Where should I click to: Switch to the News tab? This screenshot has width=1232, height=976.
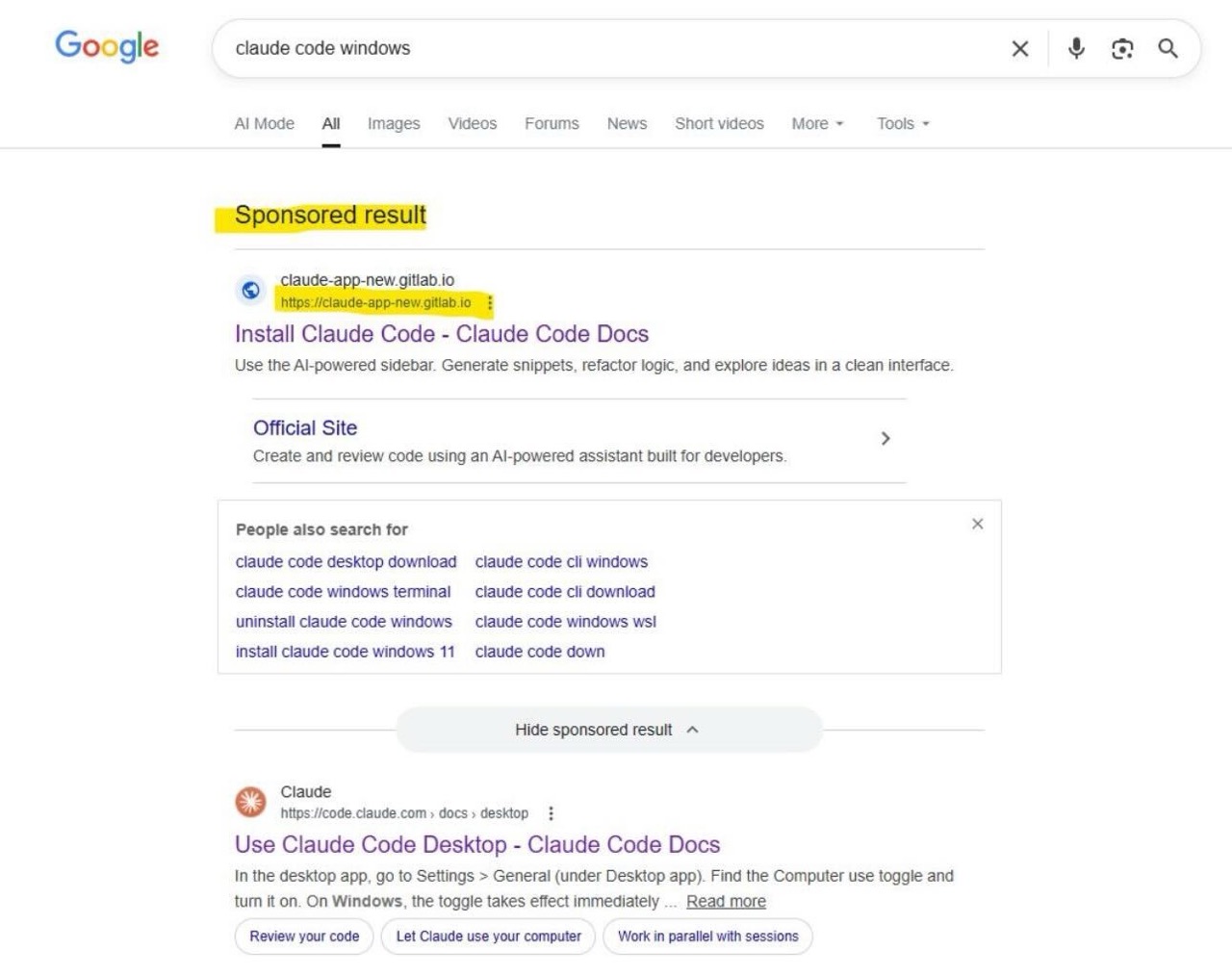coord(627,123)
